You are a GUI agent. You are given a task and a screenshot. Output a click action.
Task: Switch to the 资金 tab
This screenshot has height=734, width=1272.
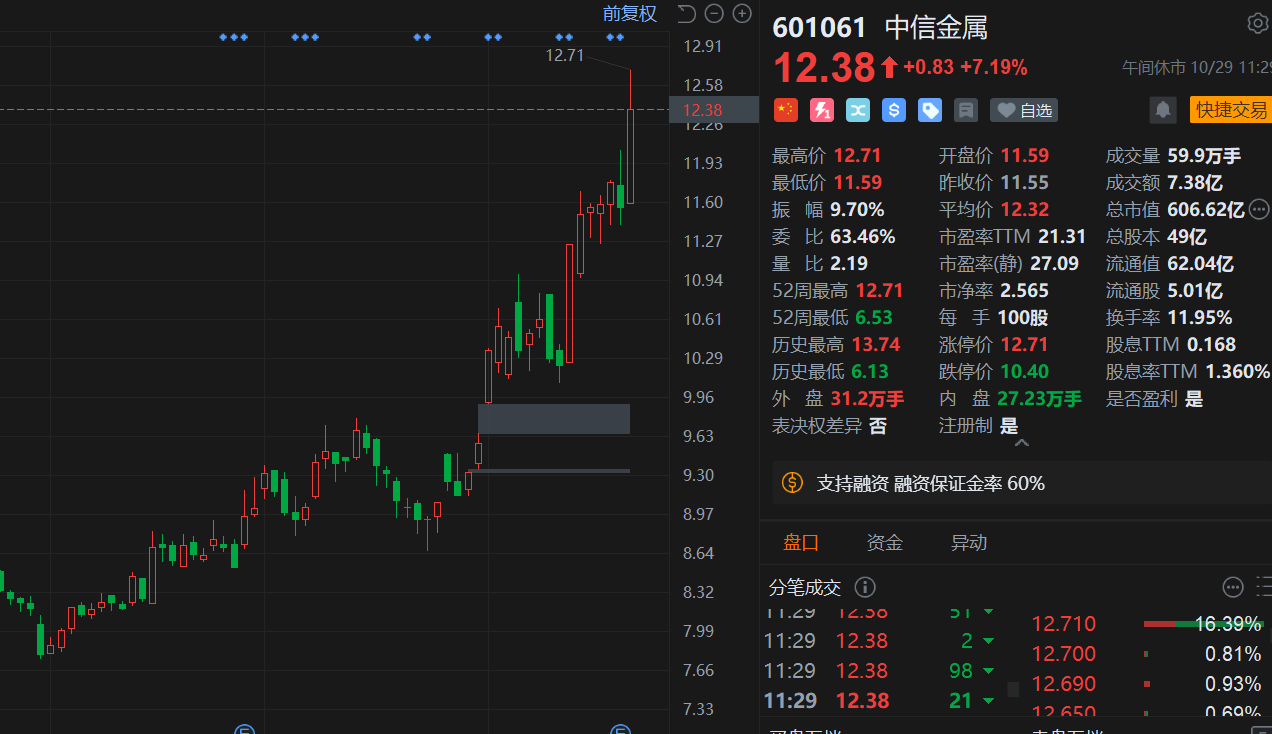coord(884,543)
